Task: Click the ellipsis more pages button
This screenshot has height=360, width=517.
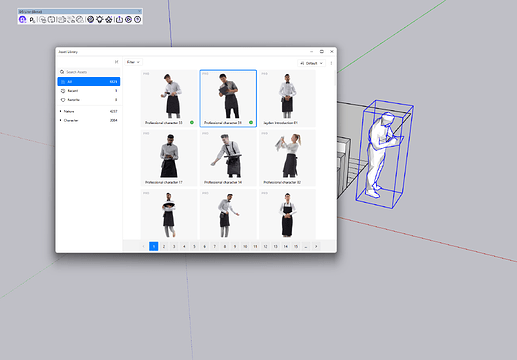Action: (306, 246)
